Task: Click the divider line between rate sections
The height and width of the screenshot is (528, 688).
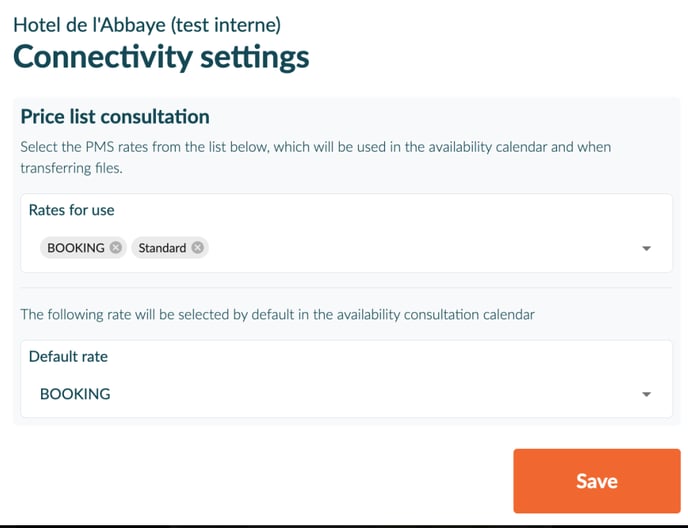Action: [346, 288]
